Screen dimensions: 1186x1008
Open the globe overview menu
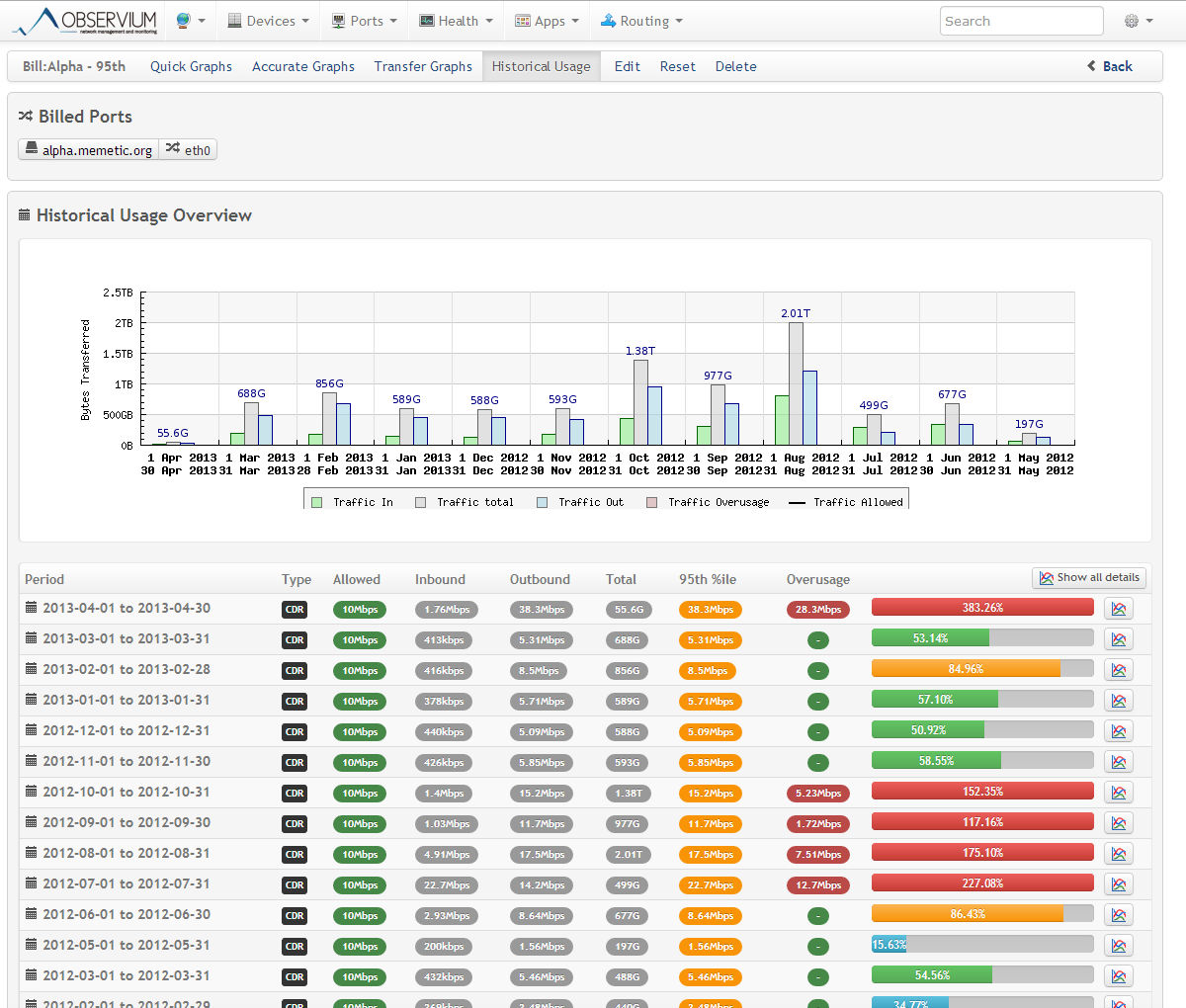pos(190,21)
